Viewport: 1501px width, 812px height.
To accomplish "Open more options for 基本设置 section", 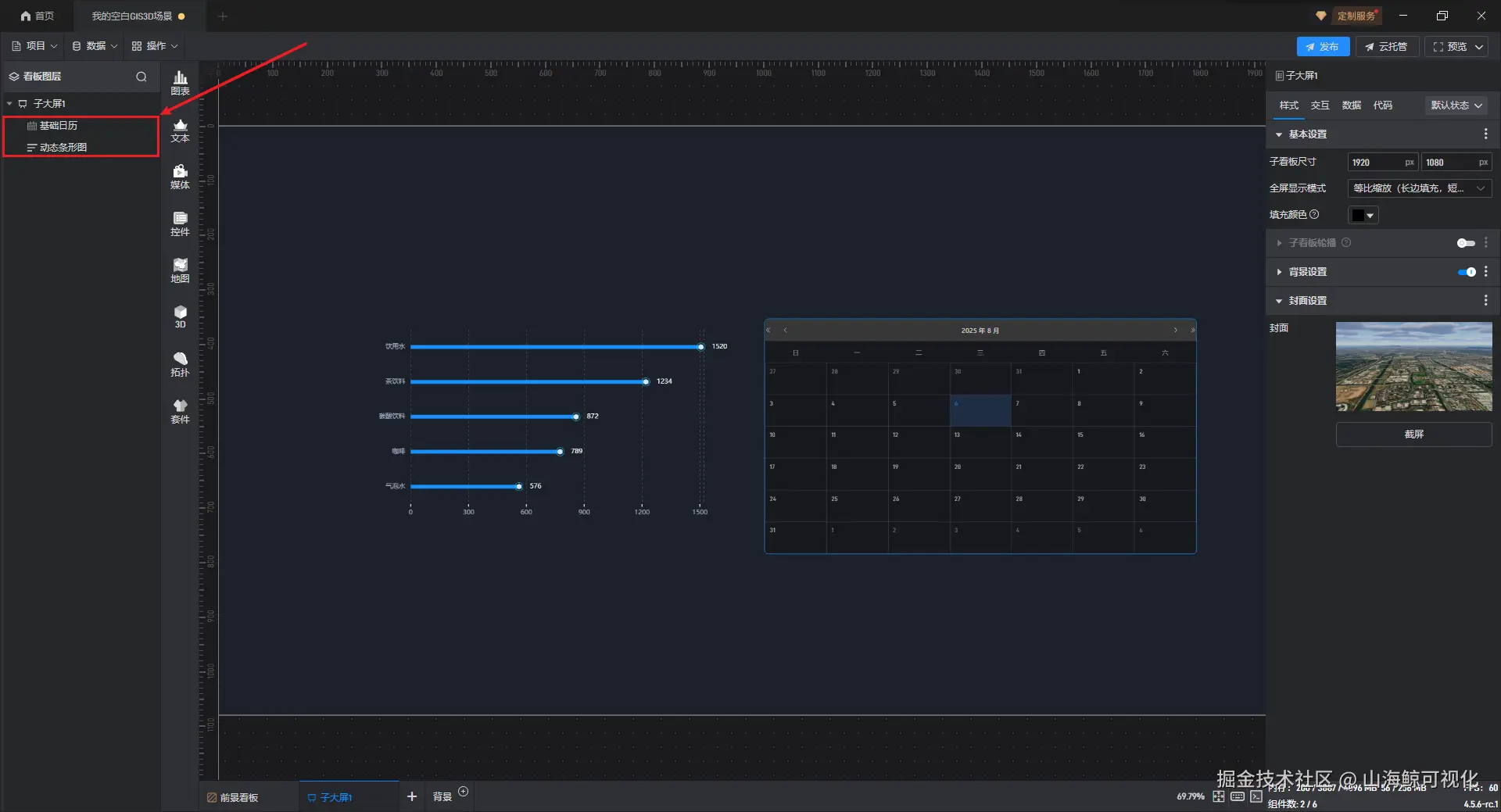I will (x=1485, y=134).
